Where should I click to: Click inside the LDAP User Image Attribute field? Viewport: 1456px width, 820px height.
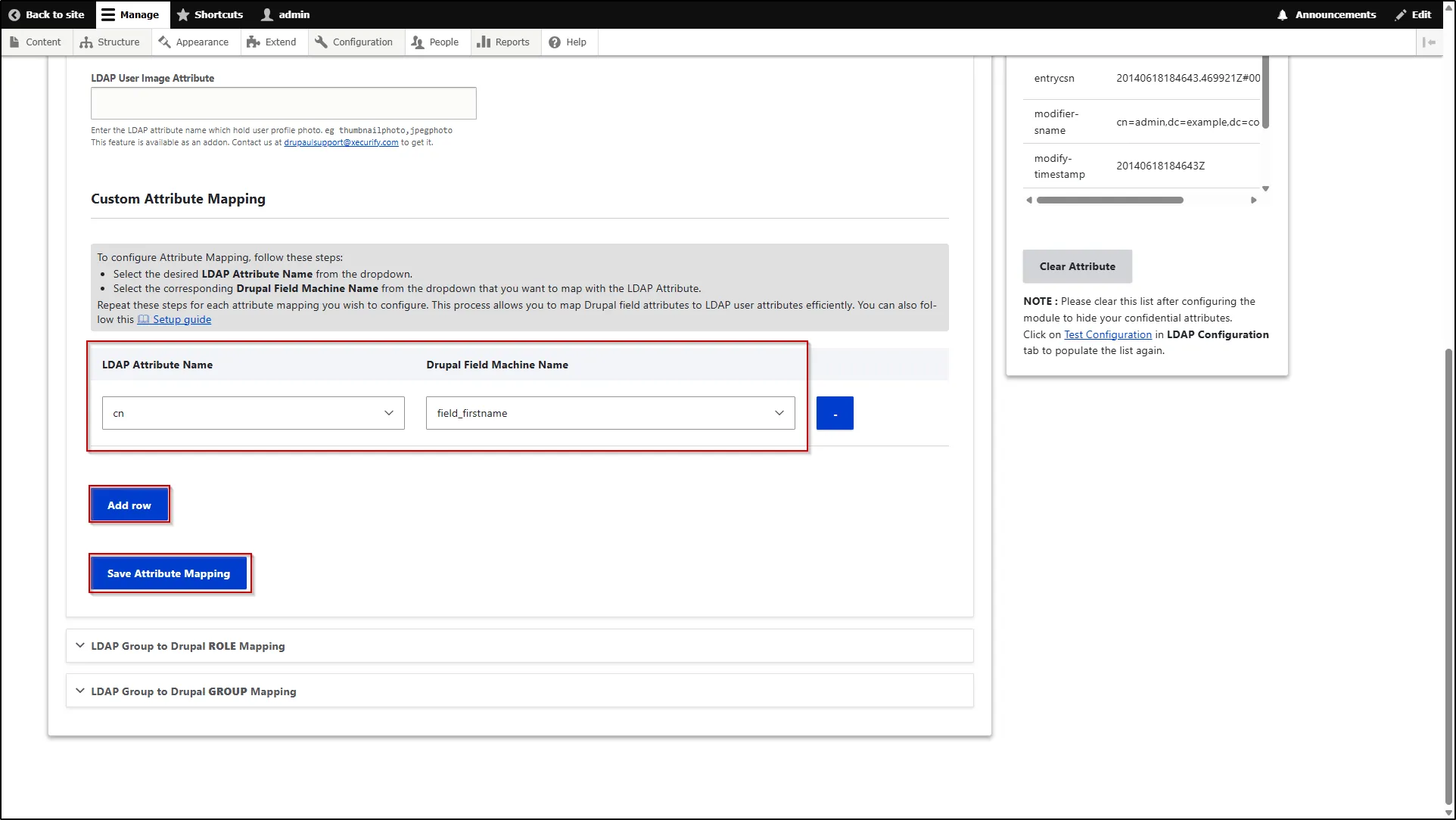[282, 103]
